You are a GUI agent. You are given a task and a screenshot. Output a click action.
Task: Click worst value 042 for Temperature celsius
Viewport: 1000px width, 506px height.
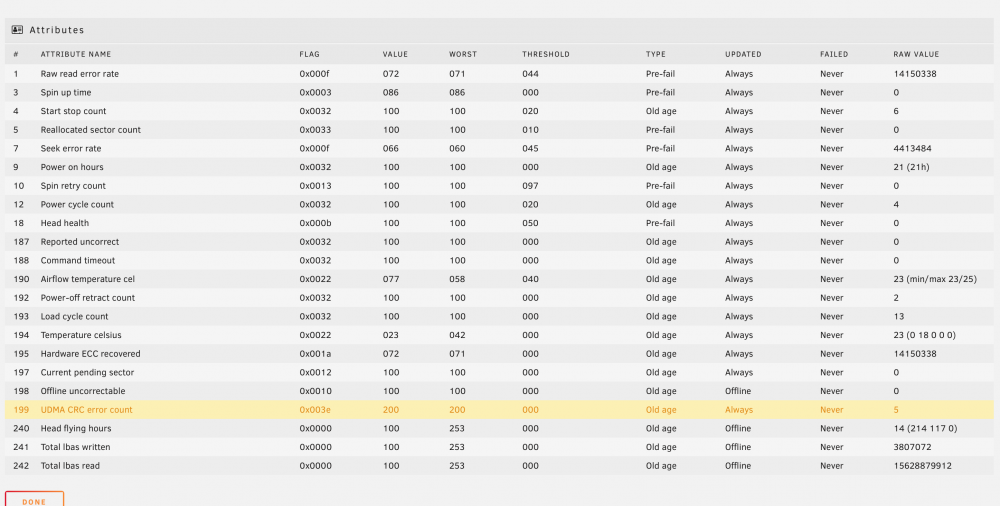click(457, 335)
